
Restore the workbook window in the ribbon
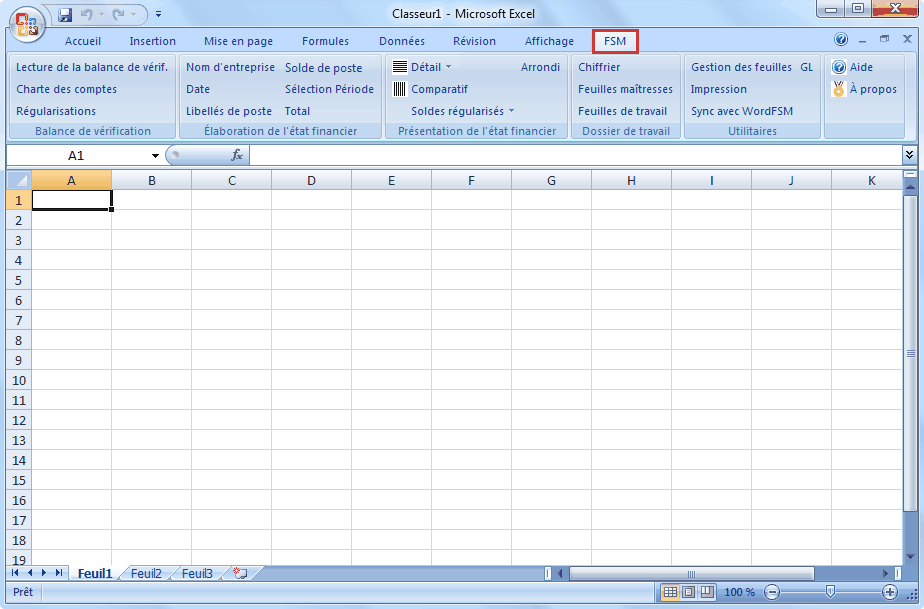pyautogui.click(x=885, y=39)
